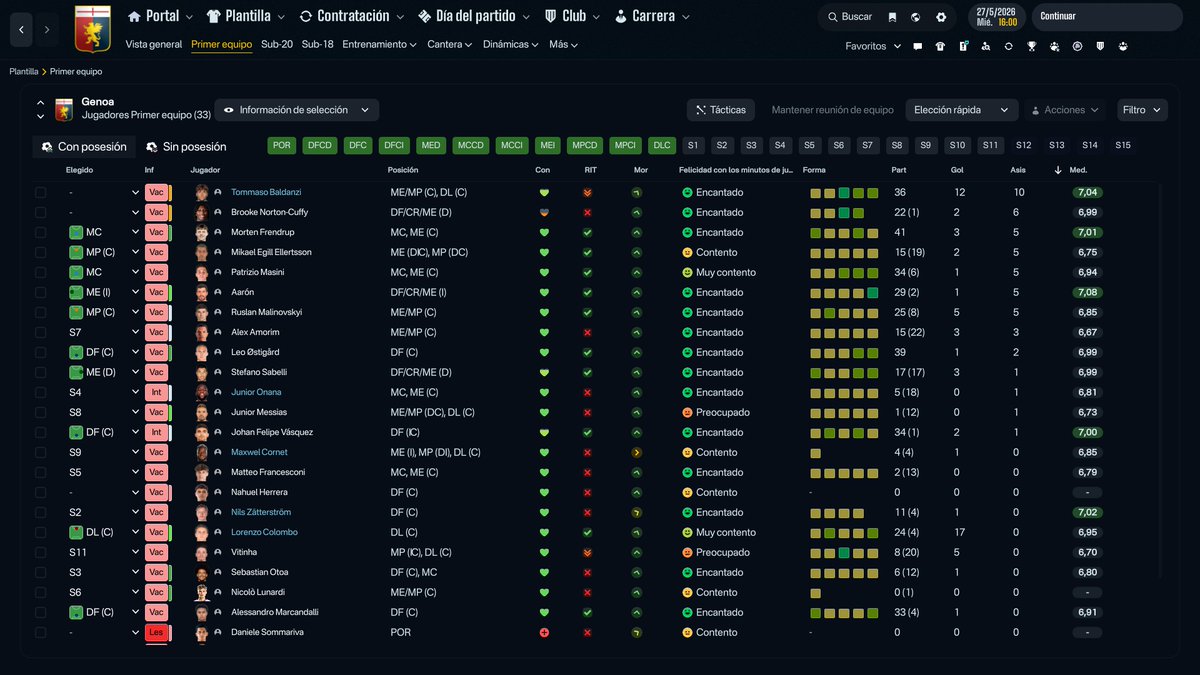Click the trophy shortcut icon

(x=1032, y=46)
